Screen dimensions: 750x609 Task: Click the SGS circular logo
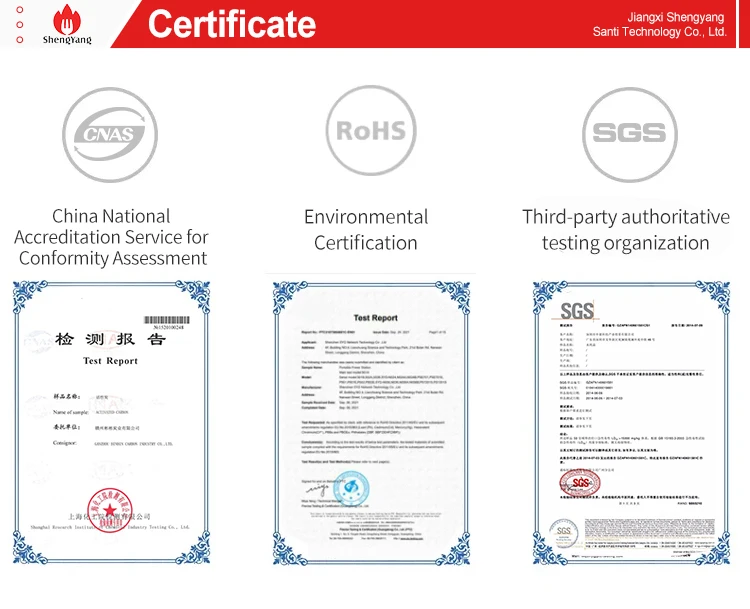tap(630, 134)
